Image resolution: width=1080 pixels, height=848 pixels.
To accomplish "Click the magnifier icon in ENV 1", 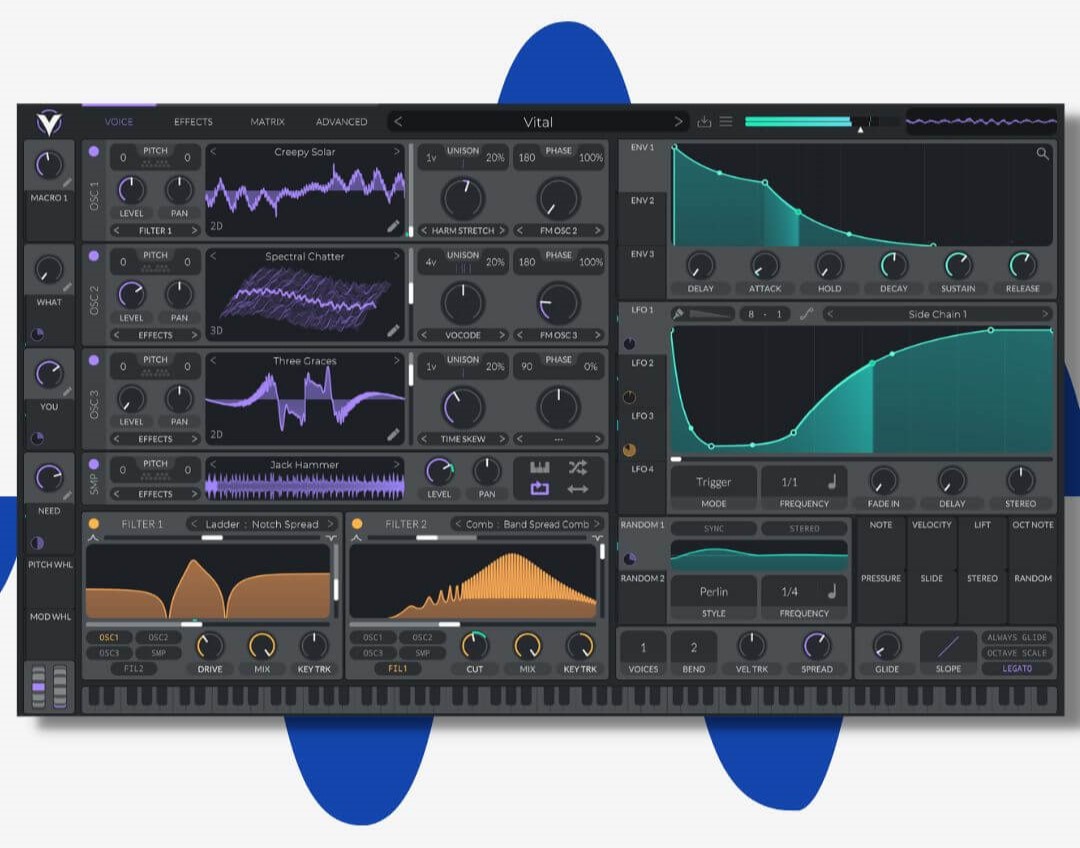I will pos(1042,154).
